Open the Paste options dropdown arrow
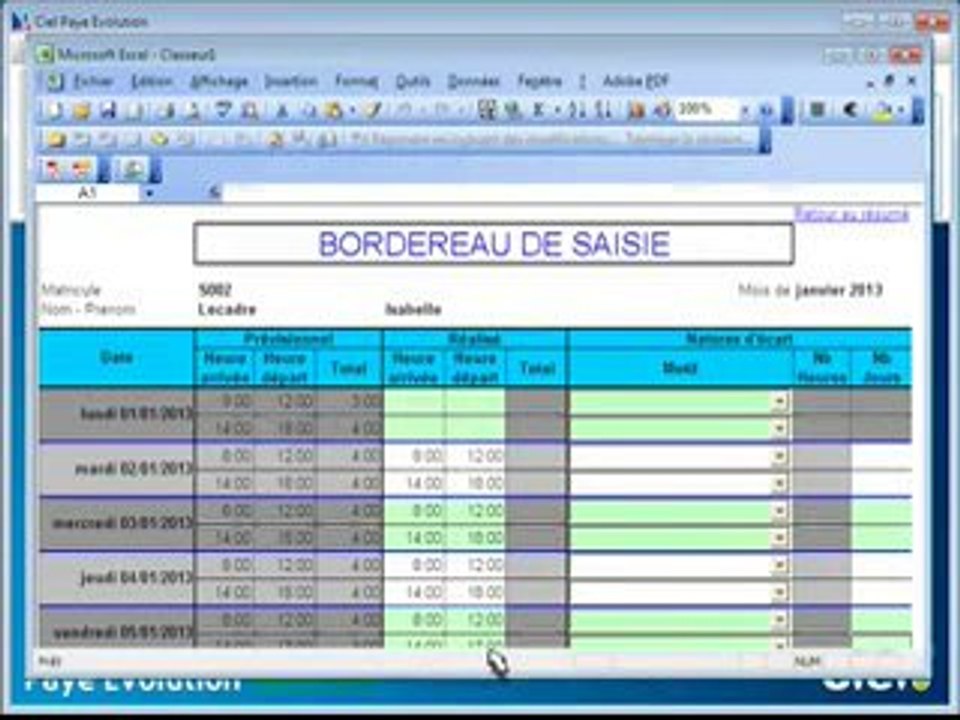 tap(352, 111)
